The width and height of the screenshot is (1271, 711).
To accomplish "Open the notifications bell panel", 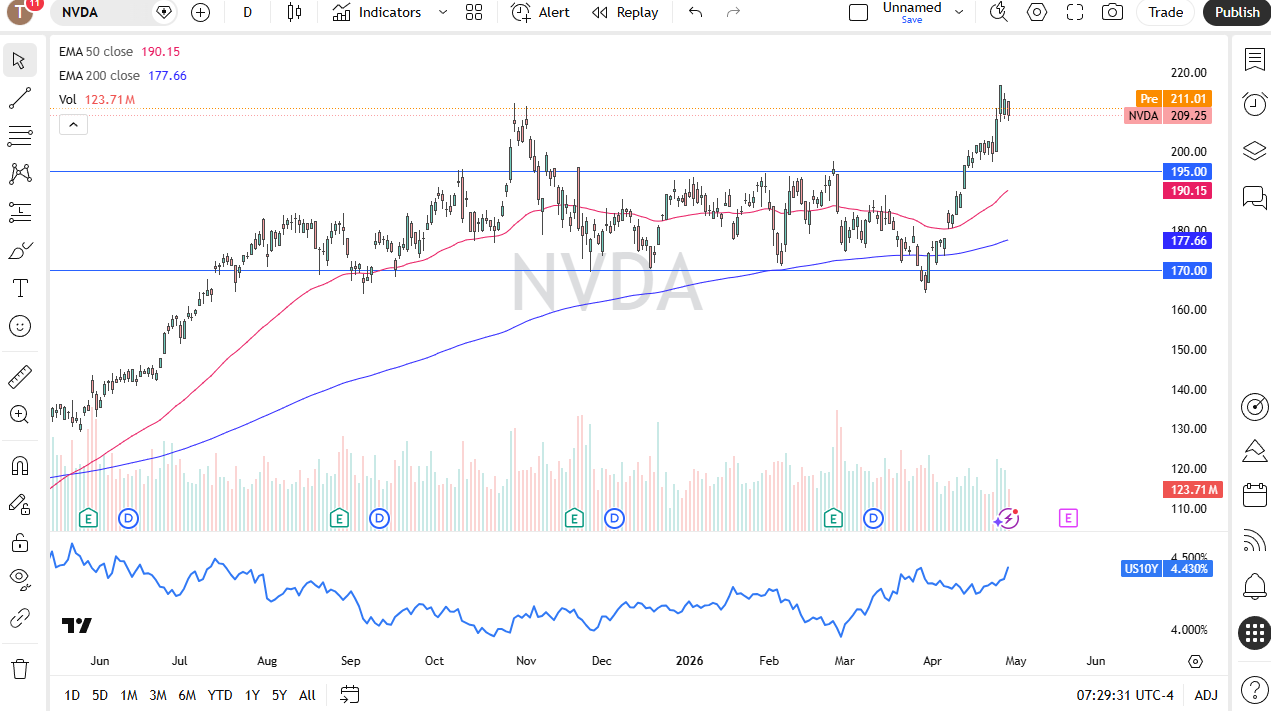I will point(1254,586).
